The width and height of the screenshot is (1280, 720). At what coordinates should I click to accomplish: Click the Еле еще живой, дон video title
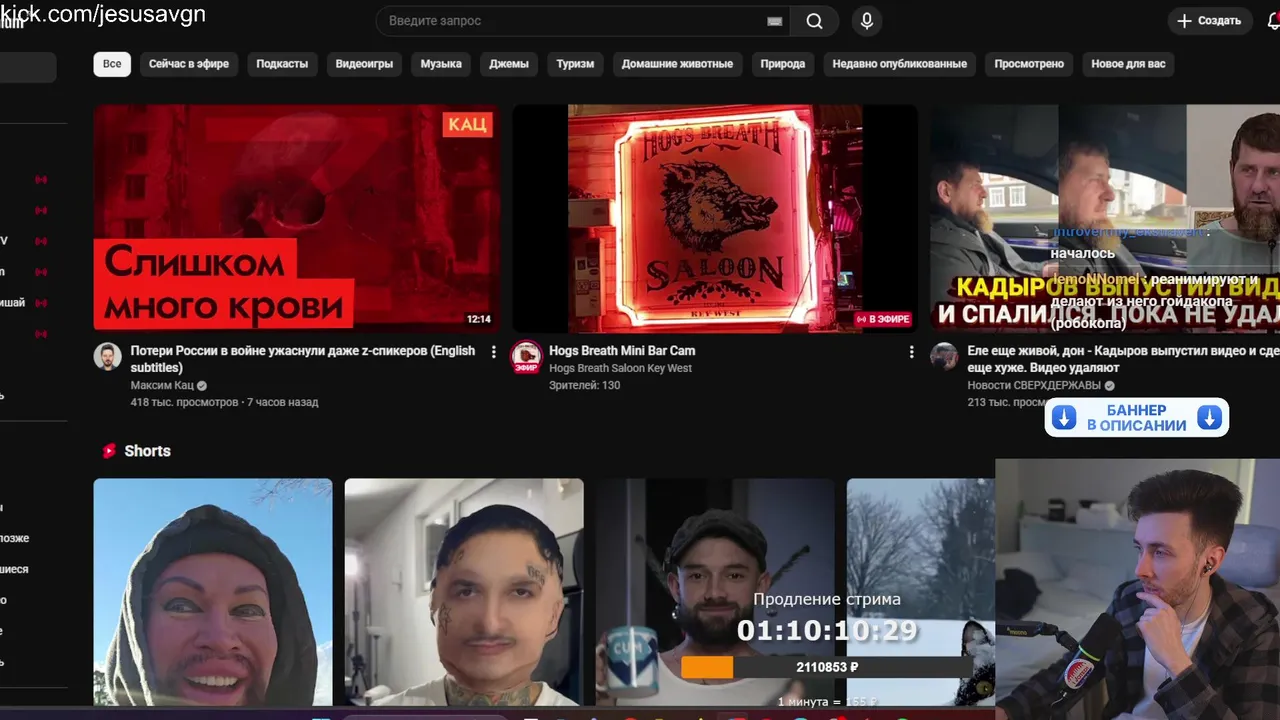click(1123, 359)
